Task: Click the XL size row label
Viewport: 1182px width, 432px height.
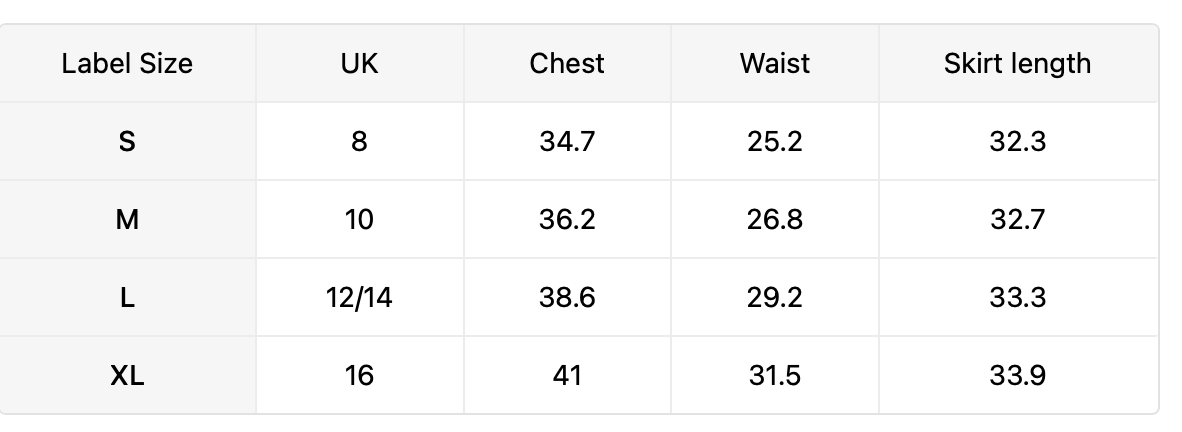Action: click(127, 375)
